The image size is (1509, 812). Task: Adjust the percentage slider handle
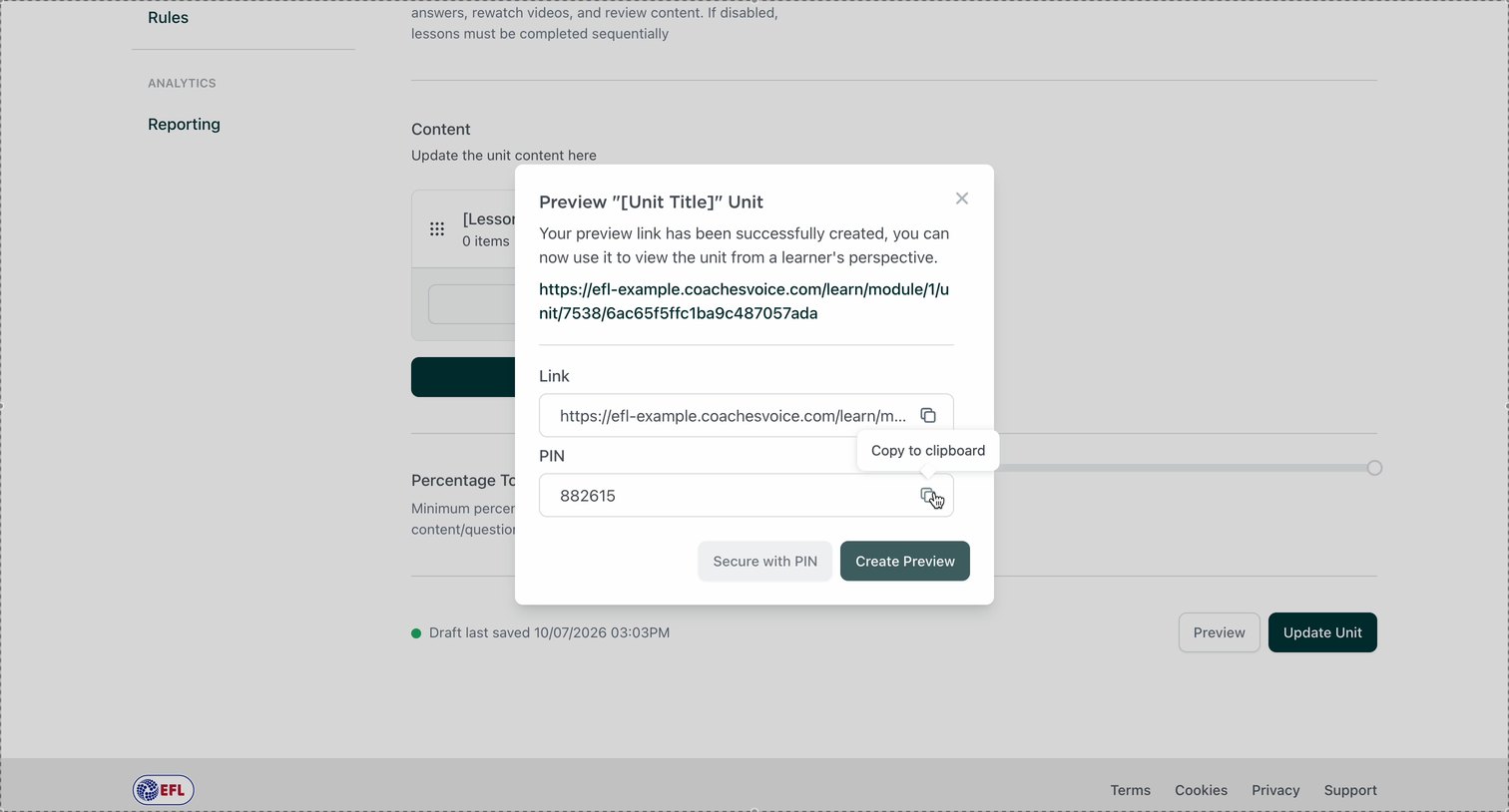[x=1374, y=468]
